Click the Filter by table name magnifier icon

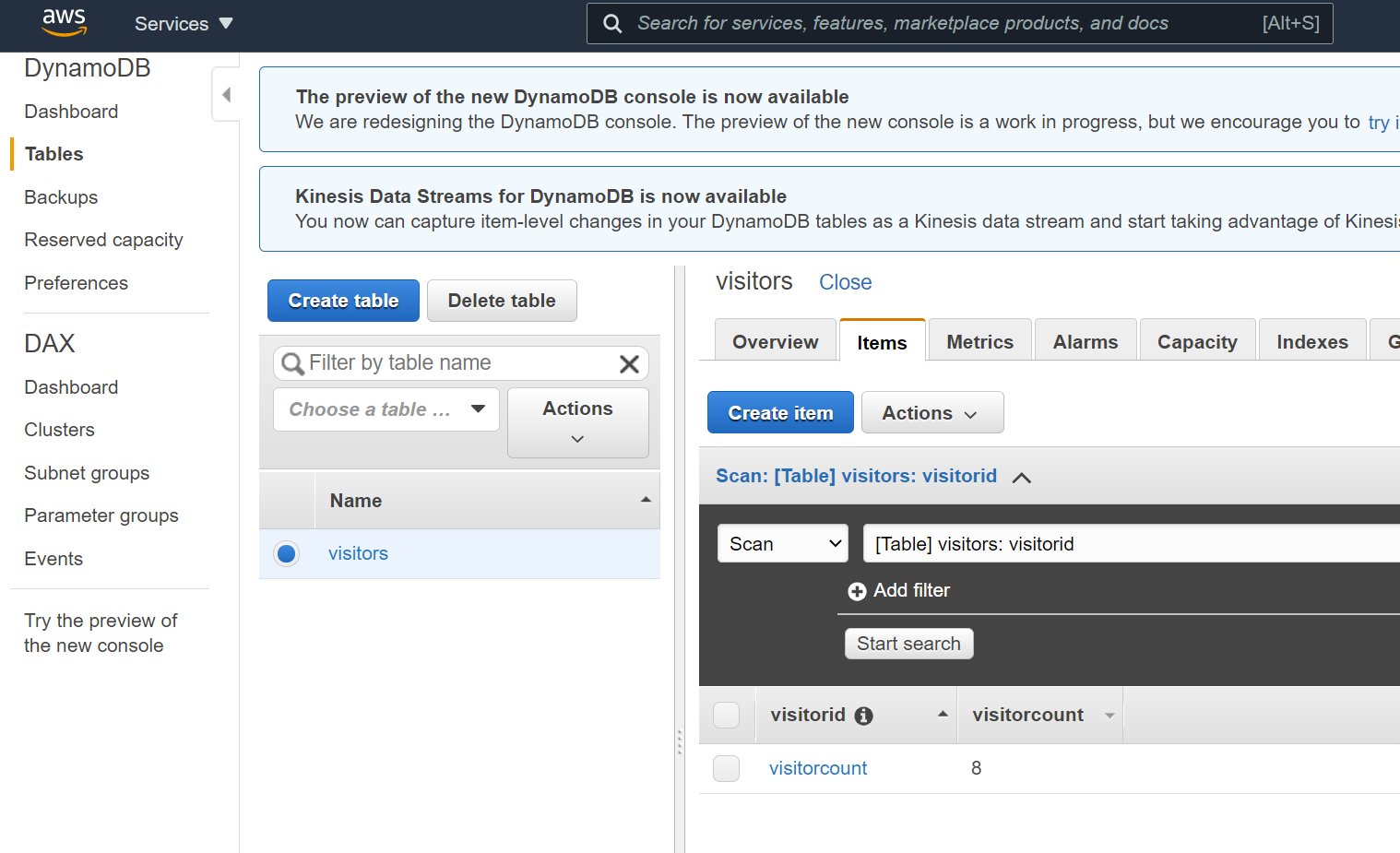pyautogui.click(x=292, y=364)
